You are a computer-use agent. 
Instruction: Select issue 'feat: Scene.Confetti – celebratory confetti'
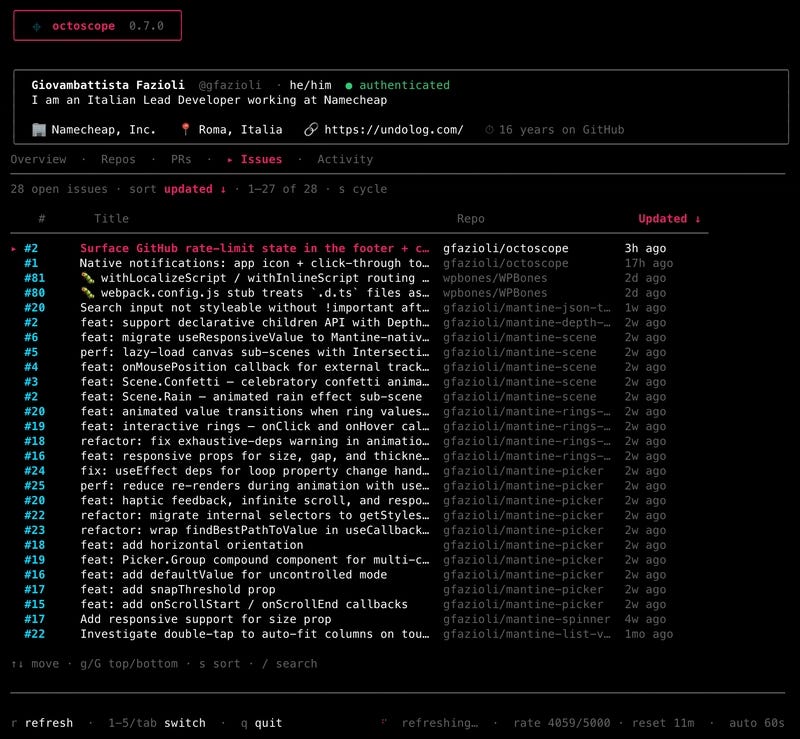tap(359, 382)
